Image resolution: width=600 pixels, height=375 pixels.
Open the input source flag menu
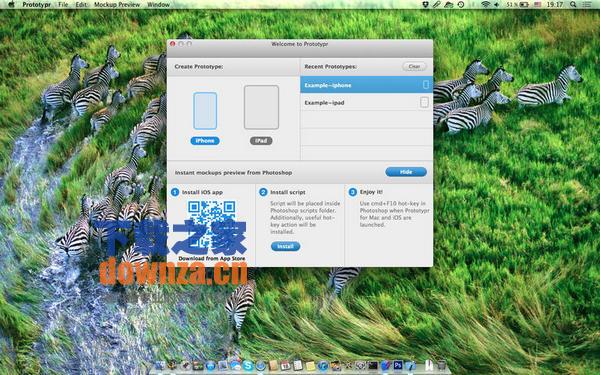click(x=537, y=5)
